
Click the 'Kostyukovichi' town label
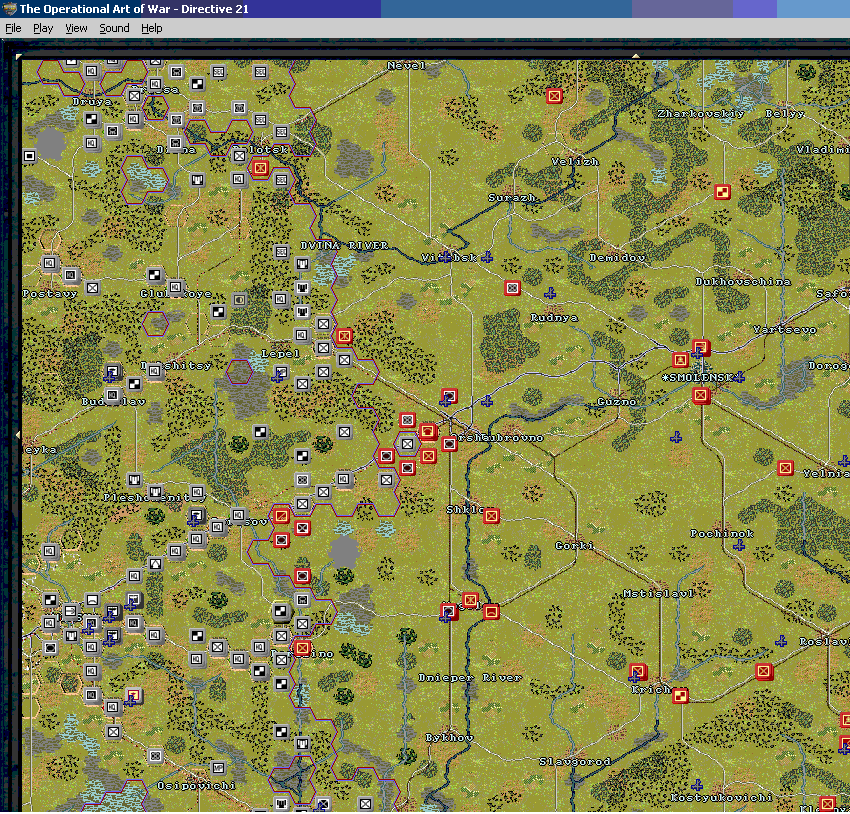pos(722,797)
